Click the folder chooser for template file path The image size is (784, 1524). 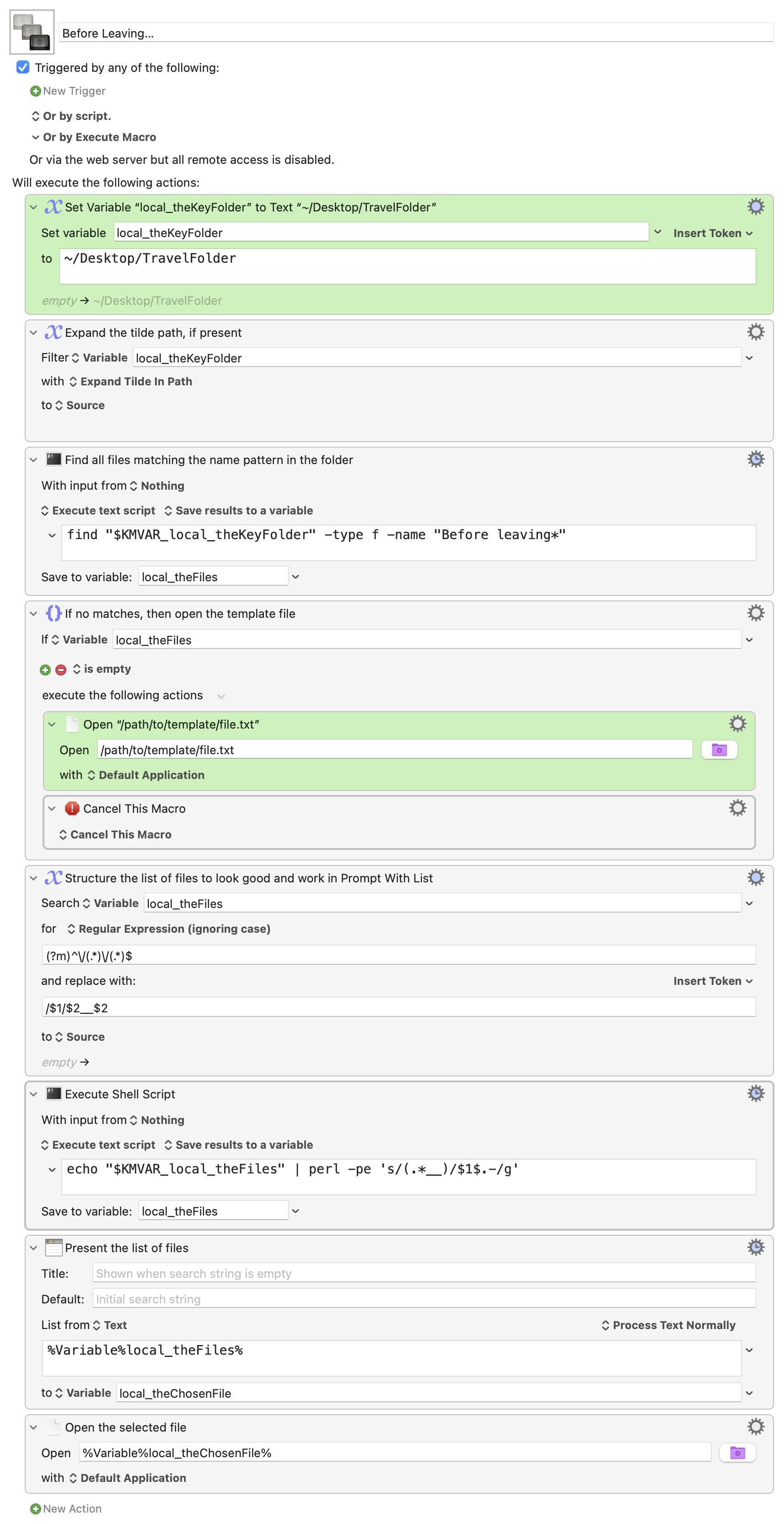pyautogui.click(x=719, y=750)
